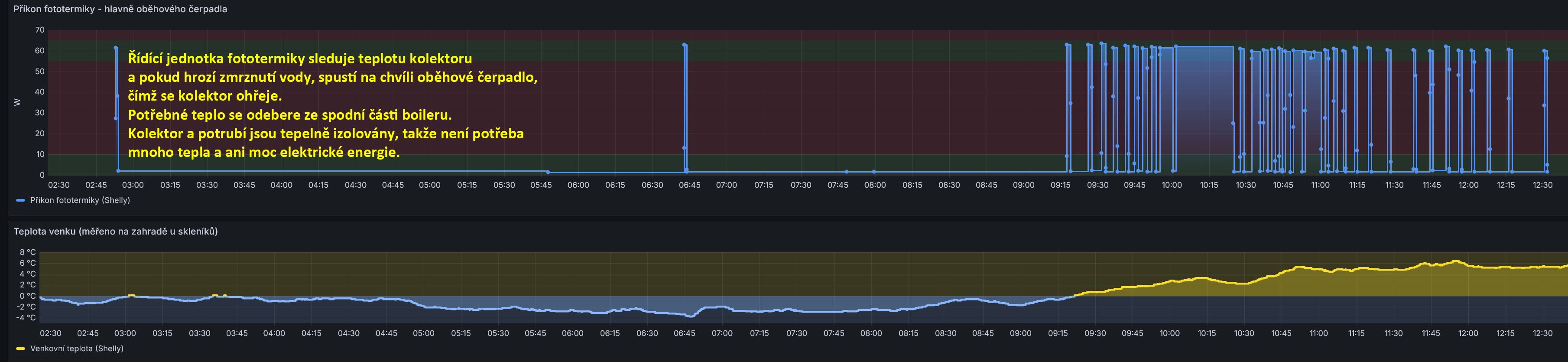This screenshot has width=1568, height=362.
Task: Click the wide pump plateau after 10:00
Action: pos(1204,47)
